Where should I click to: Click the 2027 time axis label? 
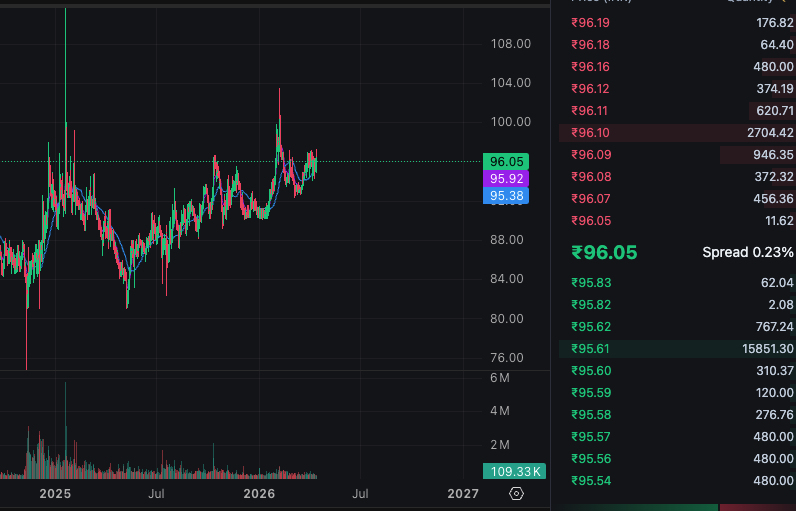[463, 494]
